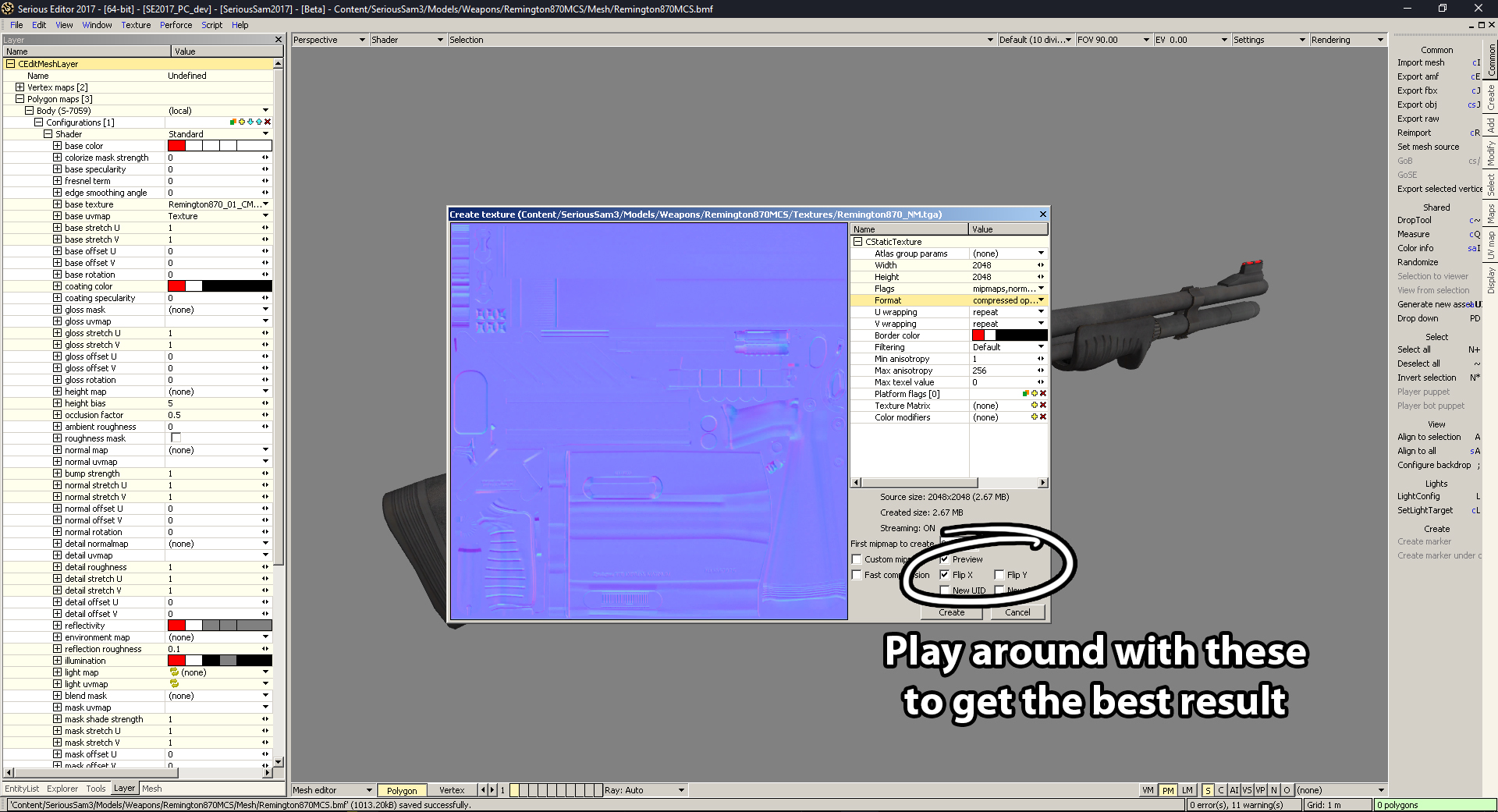This screenshot has width=1498, height=812.
Task: Click the Border color swatch
Action: (1009, 335)
